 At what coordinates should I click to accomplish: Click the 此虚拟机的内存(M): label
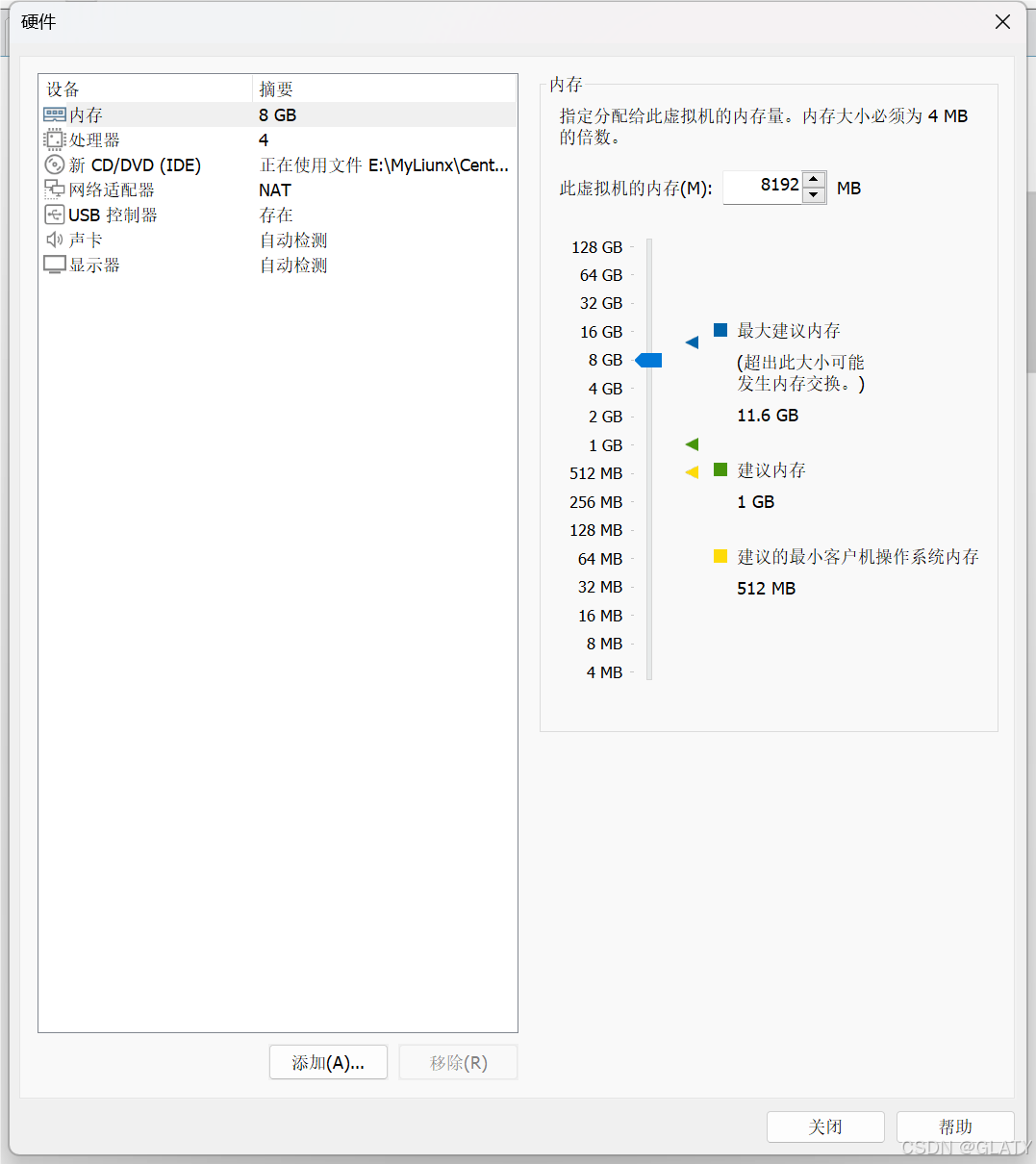(x=636, y=189)
